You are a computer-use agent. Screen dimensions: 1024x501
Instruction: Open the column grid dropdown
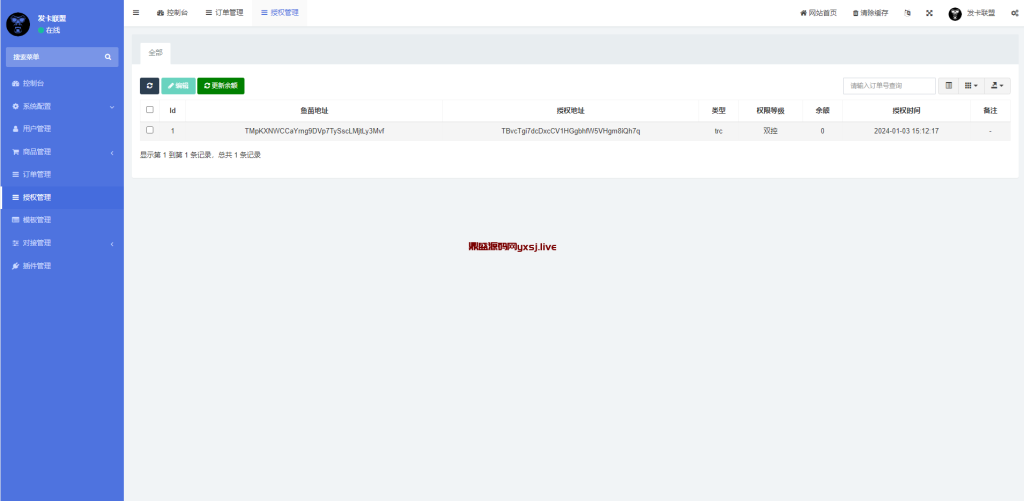[971, 86]
